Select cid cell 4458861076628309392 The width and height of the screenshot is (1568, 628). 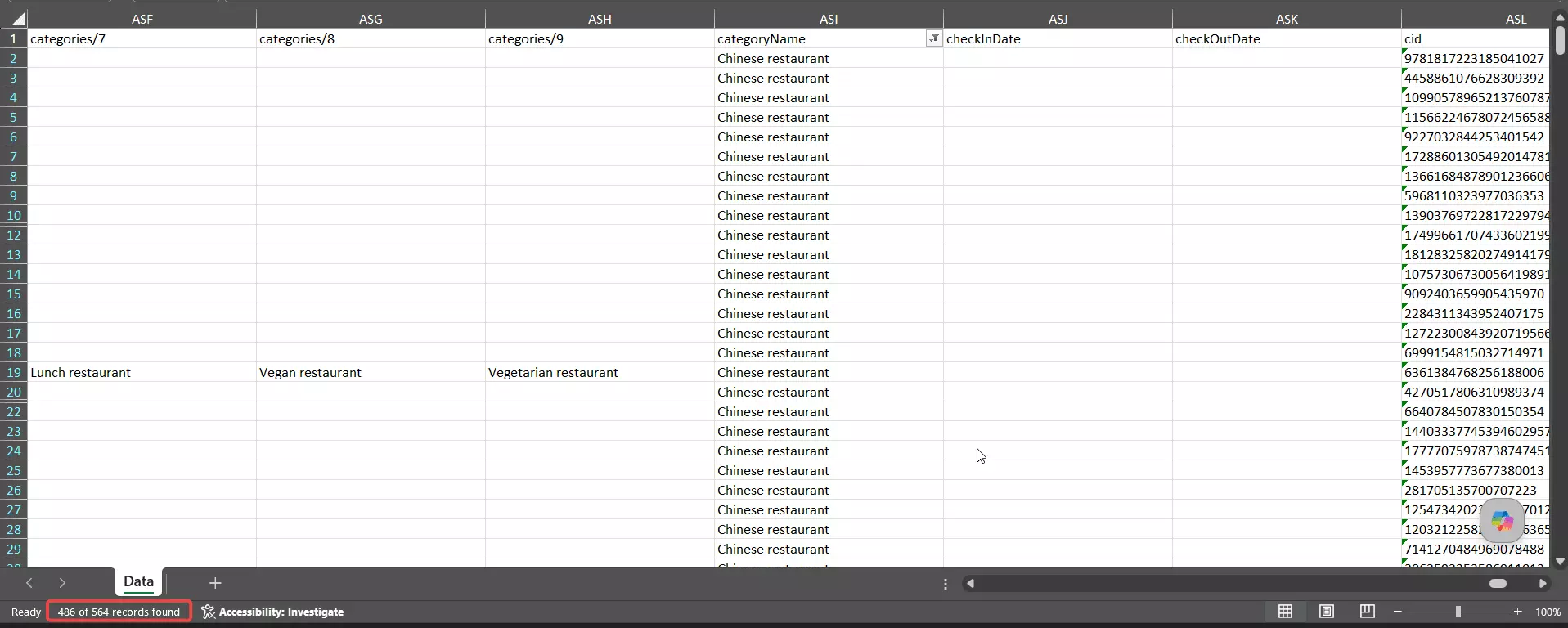pyautogui.click(x=1475, y=78)
